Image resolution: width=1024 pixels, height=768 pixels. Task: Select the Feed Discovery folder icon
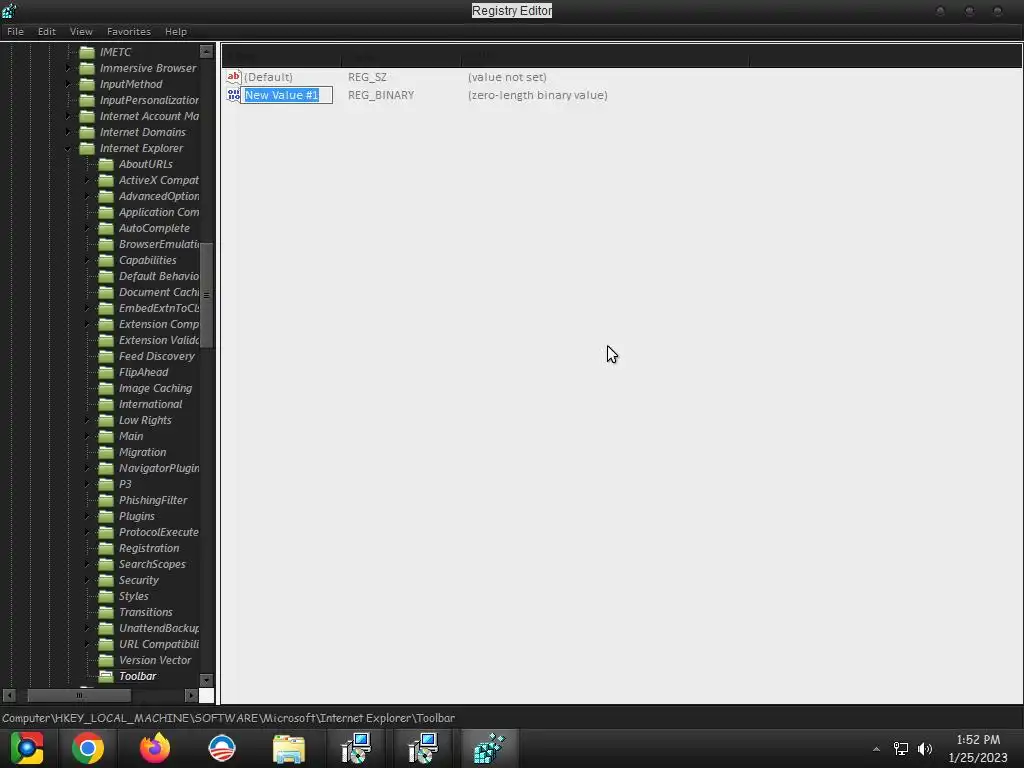[x=106, y=356]
